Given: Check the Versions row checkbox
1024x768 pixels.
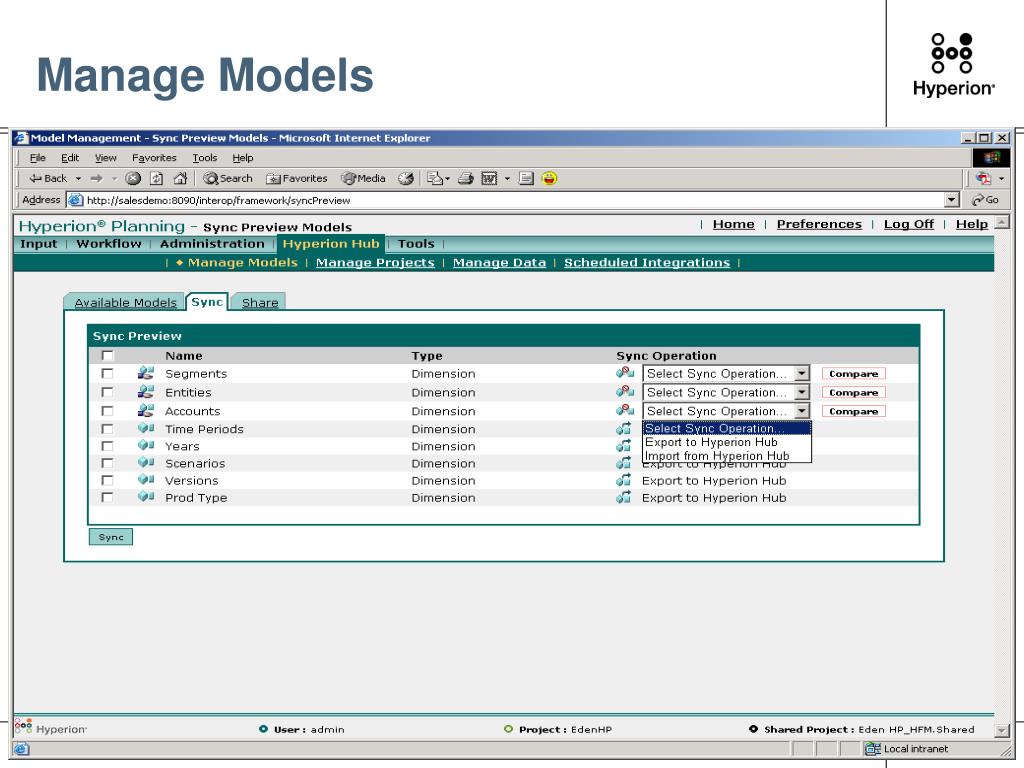Looking at the screenshot, I should [x=107, y=480].
